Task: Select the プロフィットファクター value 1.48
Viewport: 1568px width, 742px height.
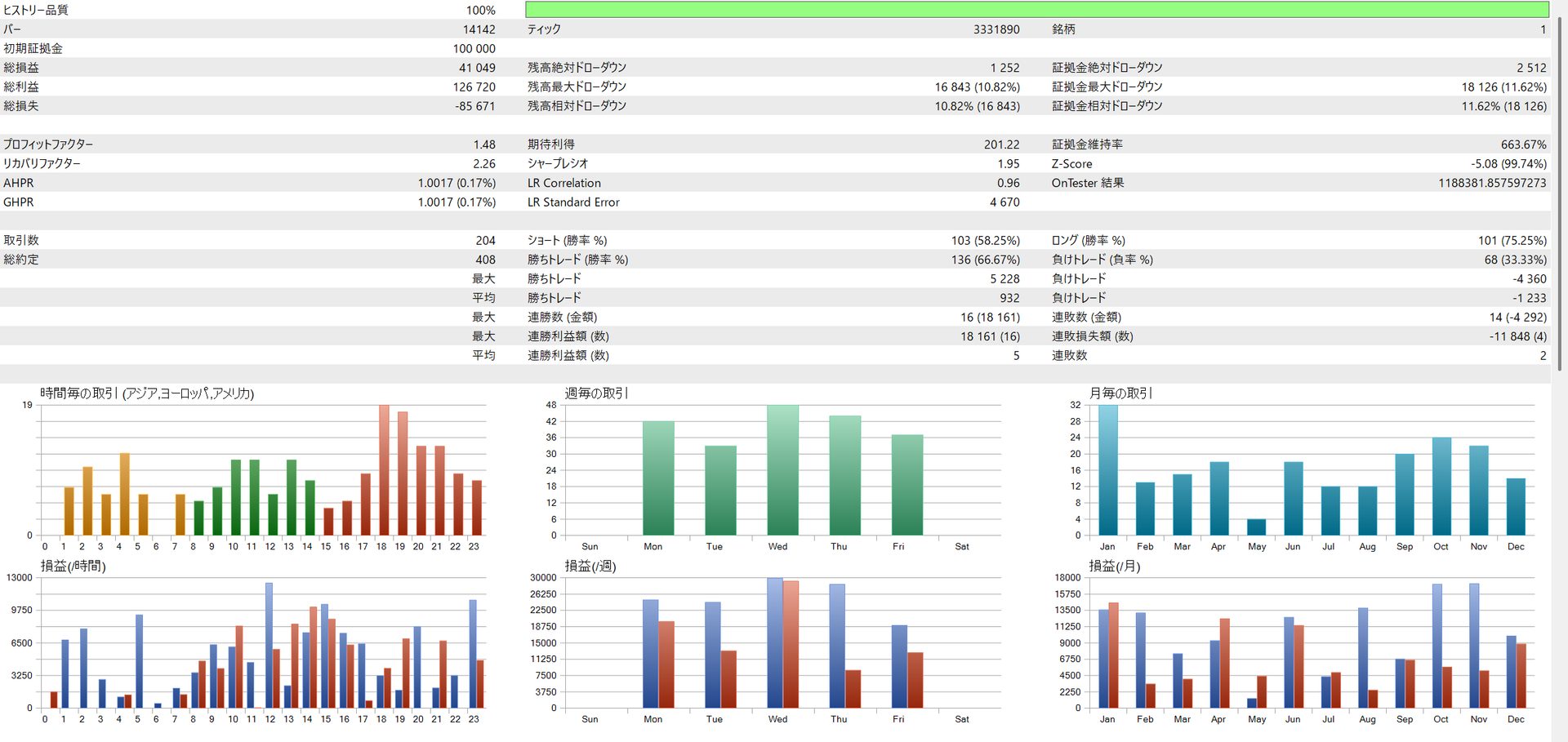Action: click(483, 144)
